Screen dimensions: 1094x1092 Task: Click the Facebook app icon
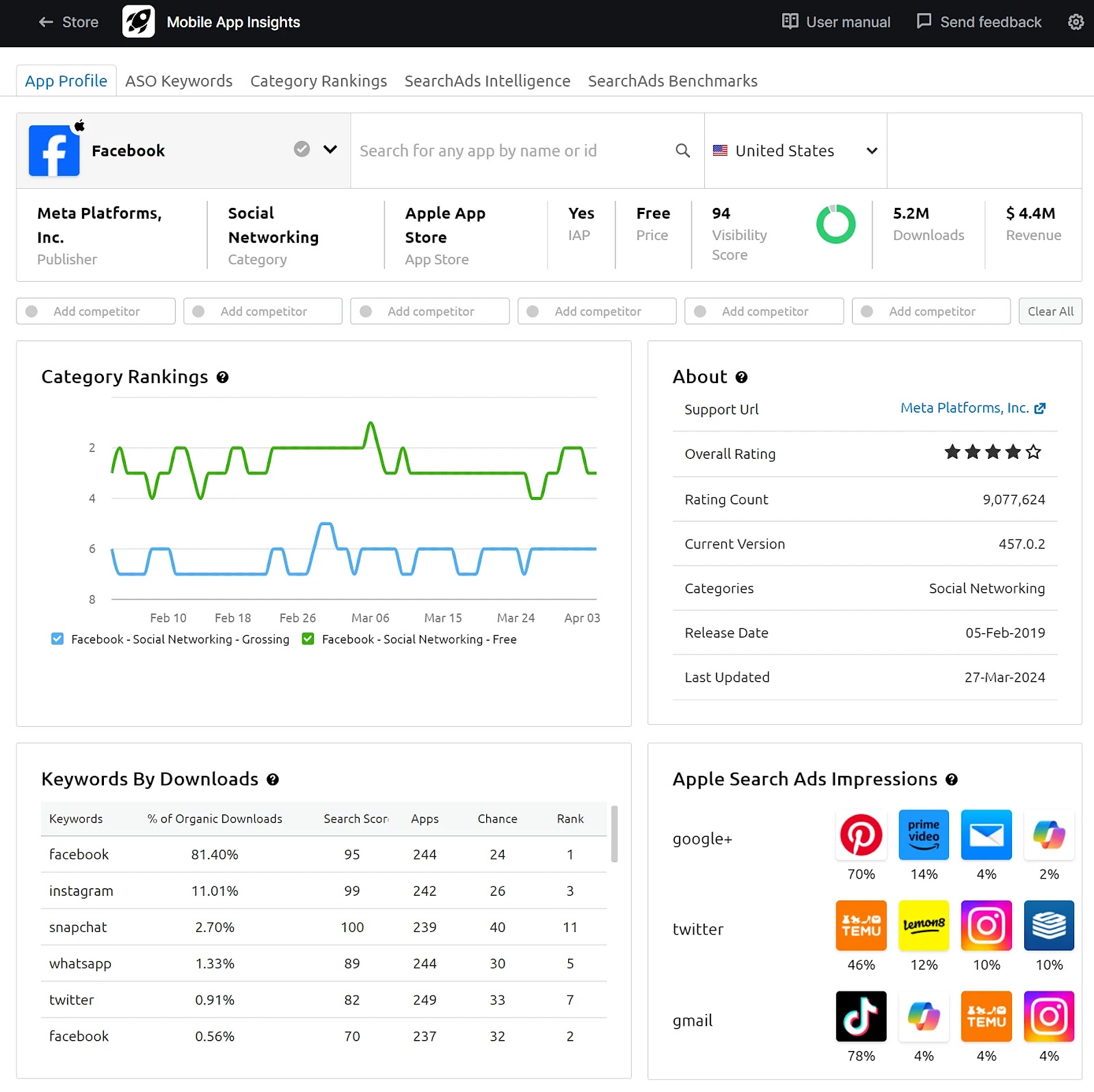pos(54,150)
